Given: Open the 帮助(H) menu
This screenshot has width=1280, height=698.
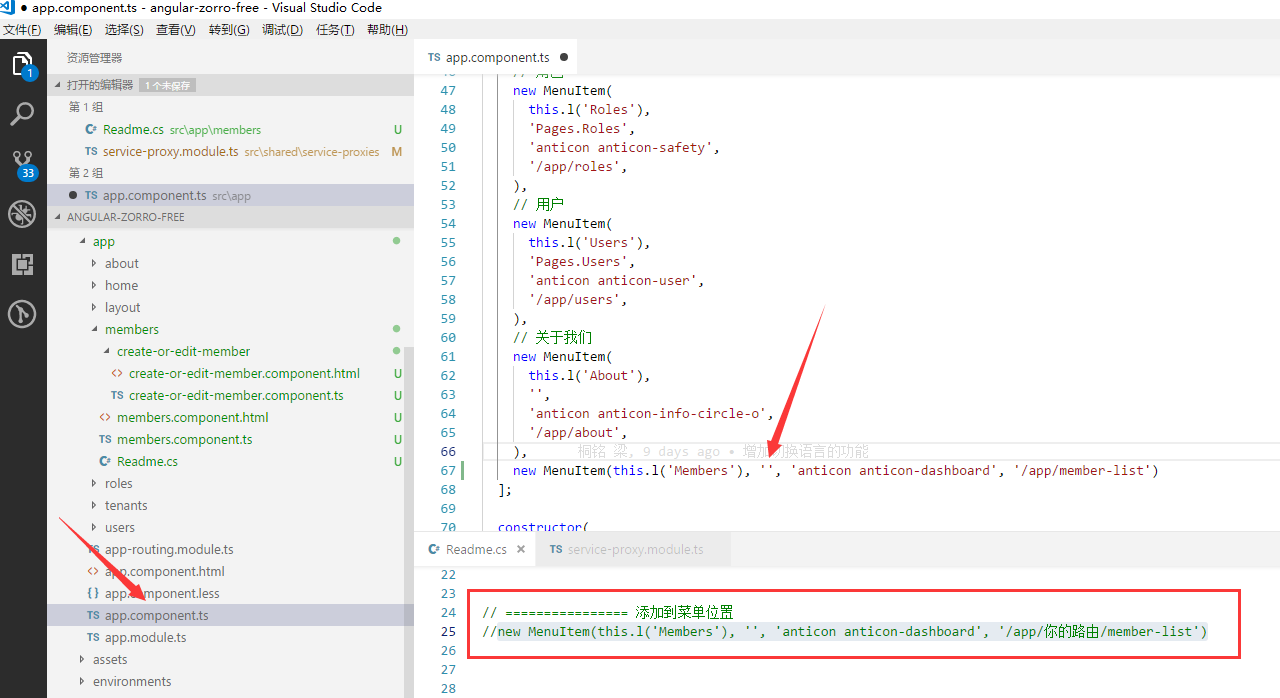Looking at the screenshot, I should point(387,30).
